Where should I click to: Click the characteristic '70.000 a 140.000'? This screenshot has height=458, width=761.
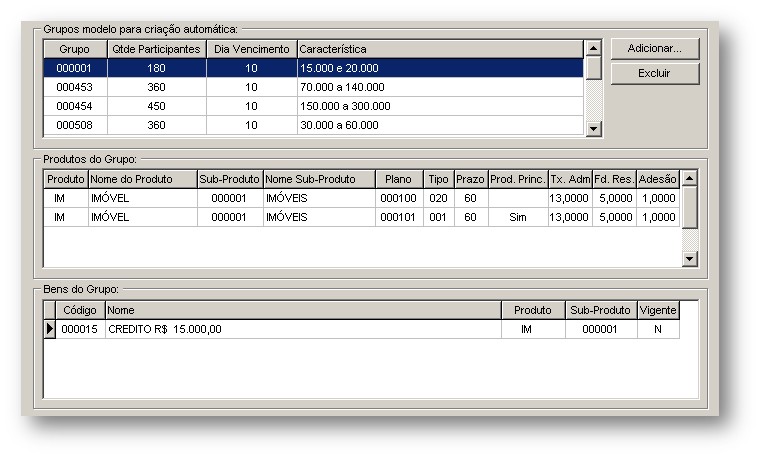pyautogui.click(x=342, y=87)
